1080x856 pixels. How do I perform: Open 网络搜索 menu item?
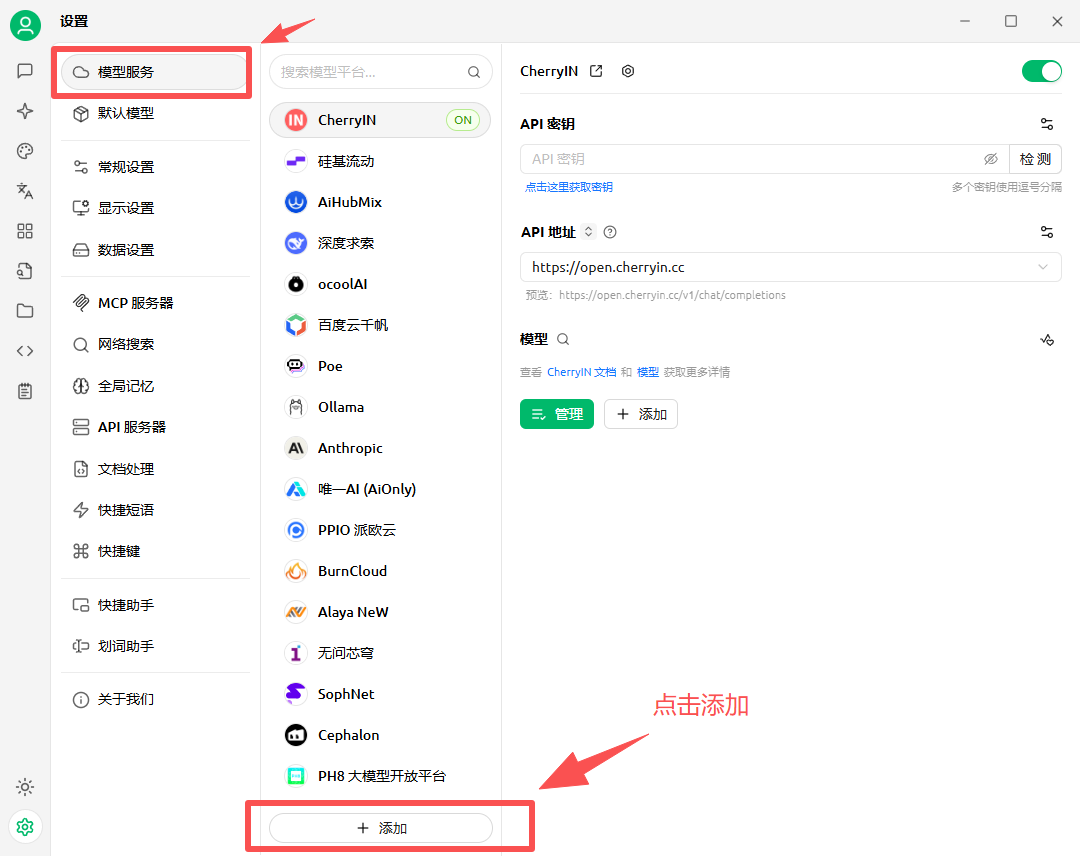[154, 344]
